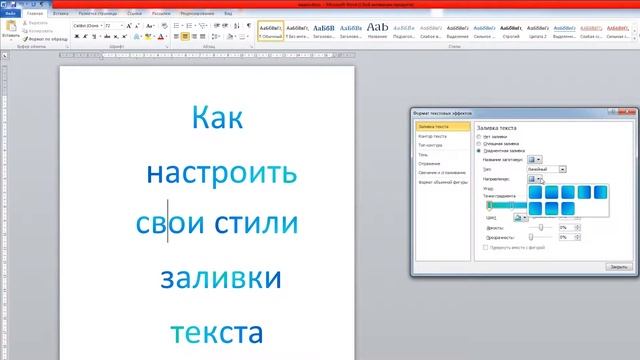
Task: Select the 'Нет заливки' radio button
Action: (x=479, y=137)
